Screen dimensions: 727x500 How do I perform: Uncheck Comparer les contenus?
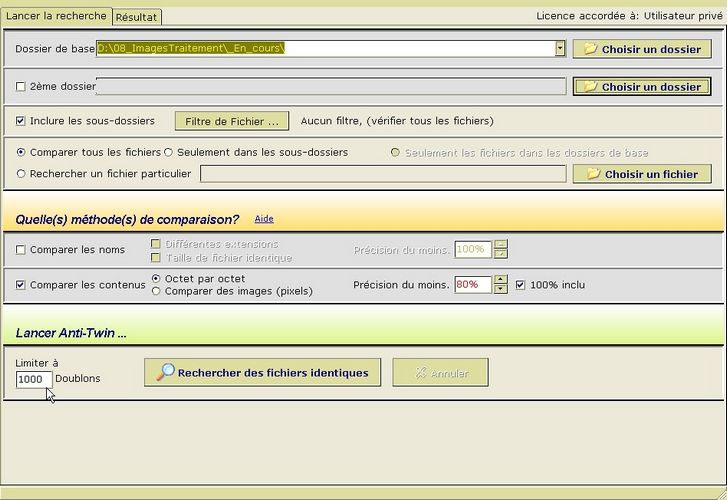click(x=21, y=285)
